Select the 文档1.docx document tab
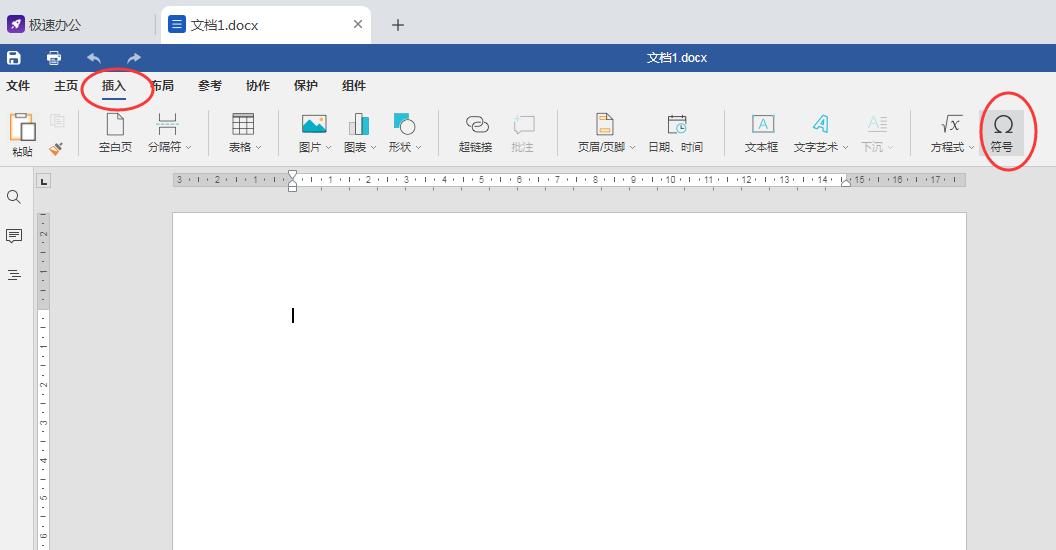 266,25
